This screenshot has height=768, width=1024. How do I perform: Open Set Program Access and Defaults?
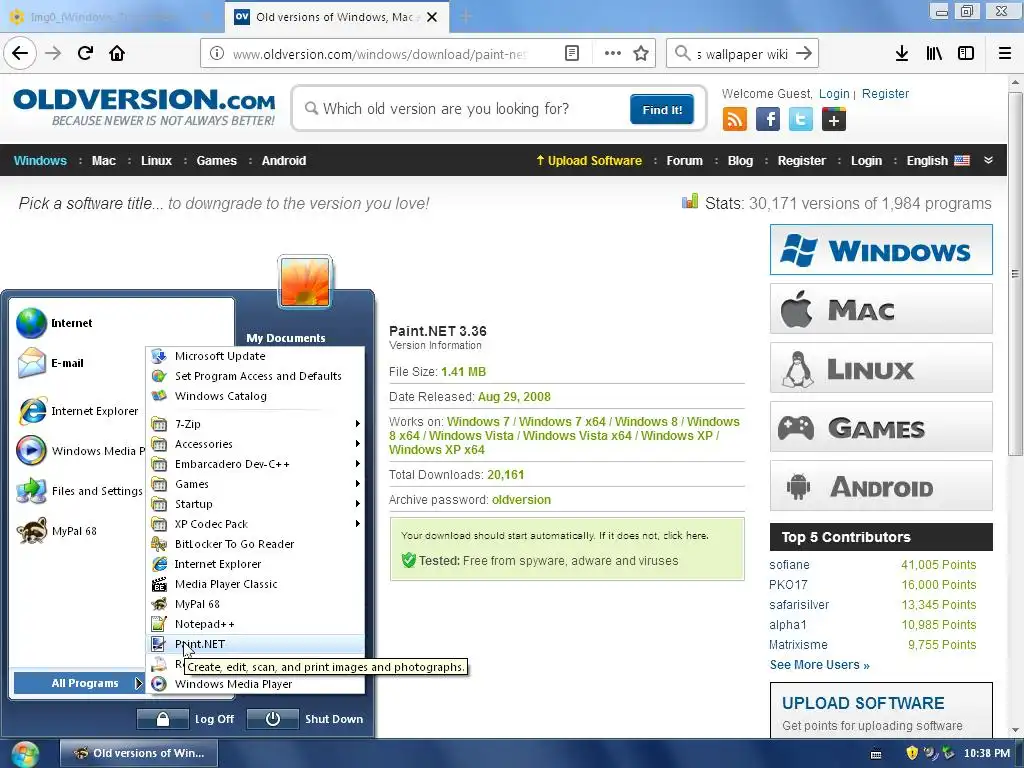(256, 376)
